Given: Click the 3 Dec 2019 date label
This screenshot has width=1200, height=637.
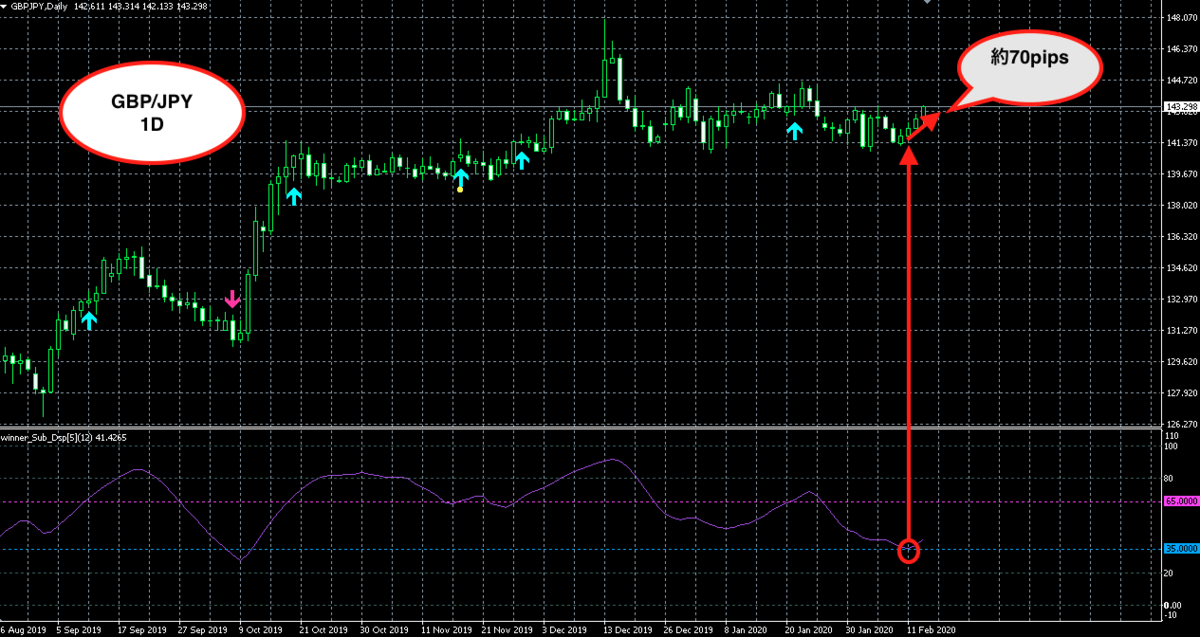Looking at the screenshot, I should pyautogui.click(x=566, y=630).
